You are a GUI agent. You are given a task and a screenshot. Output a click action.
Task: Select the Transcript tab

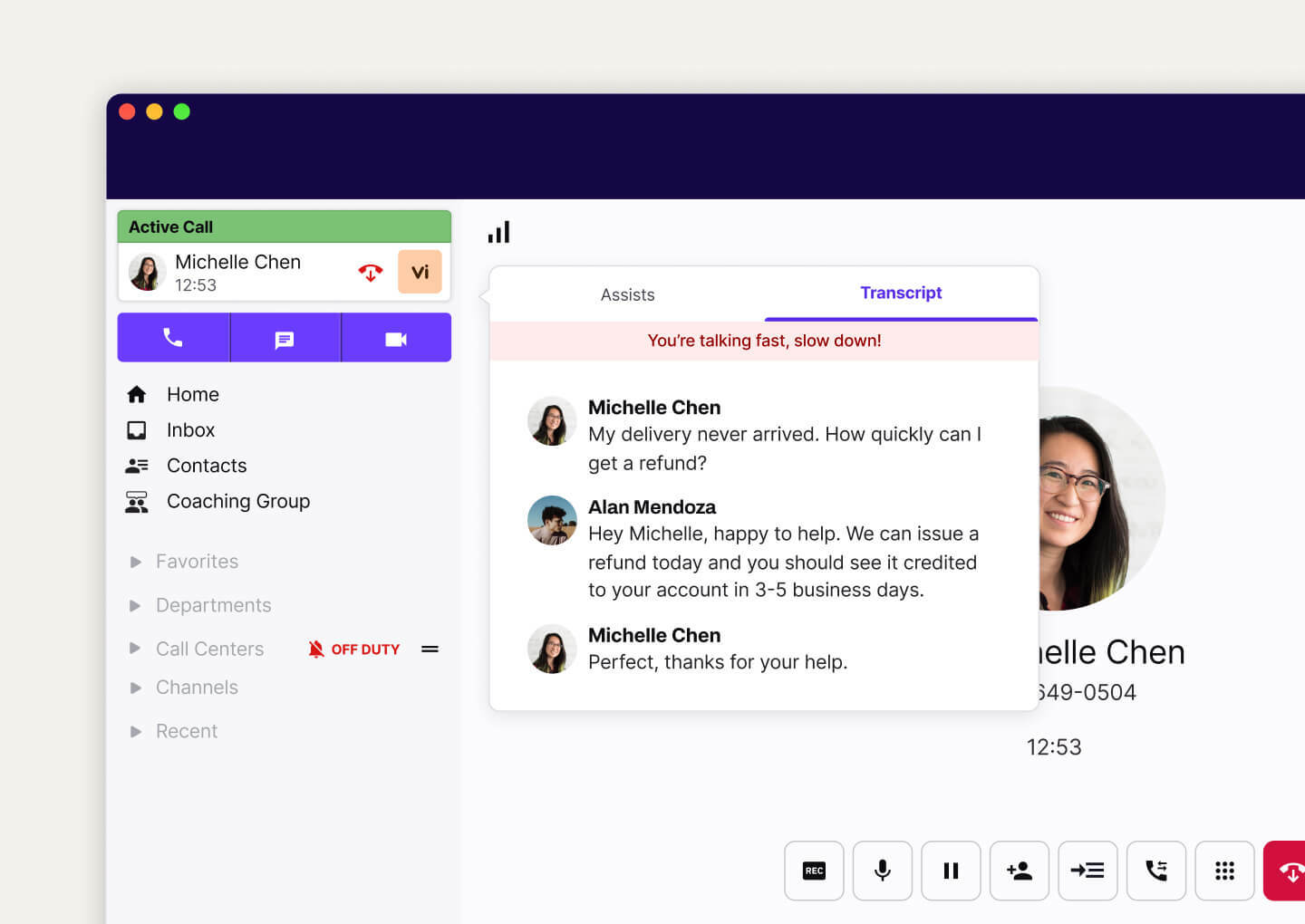[x=901, y=293]
